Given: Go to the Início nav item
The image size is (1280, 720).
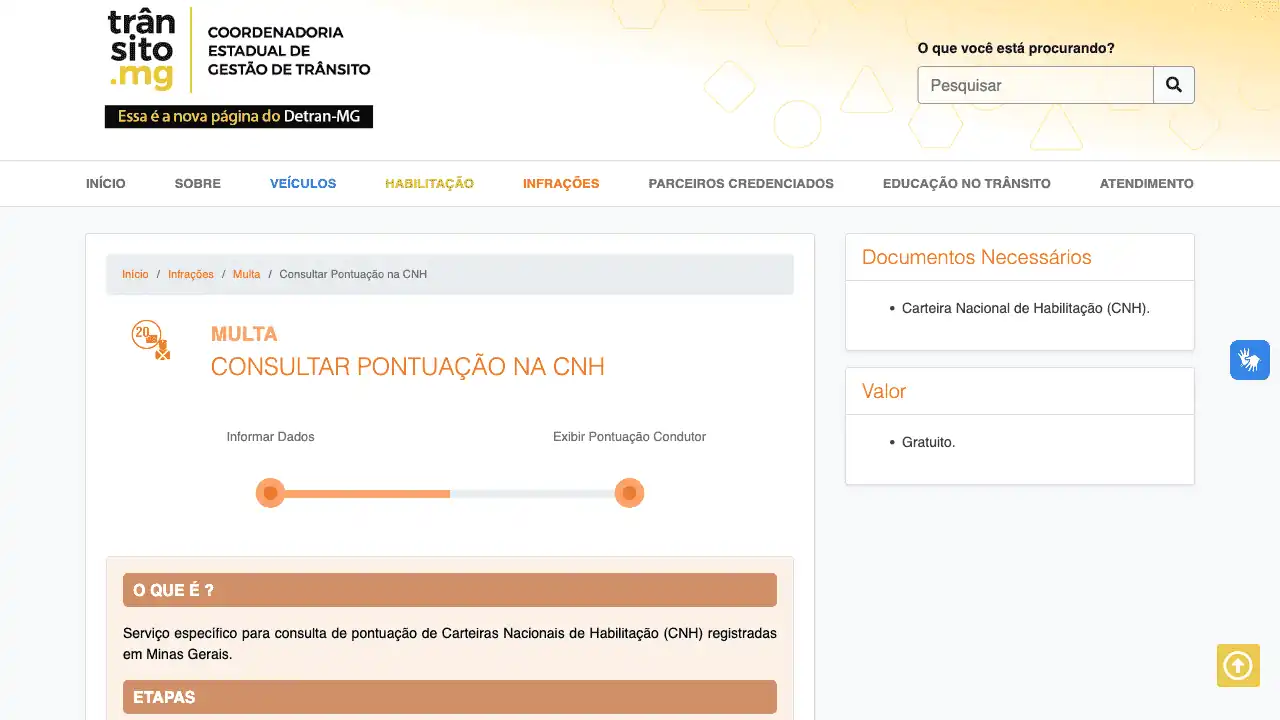Looking at the screenshot, I should tap(106, 183).
